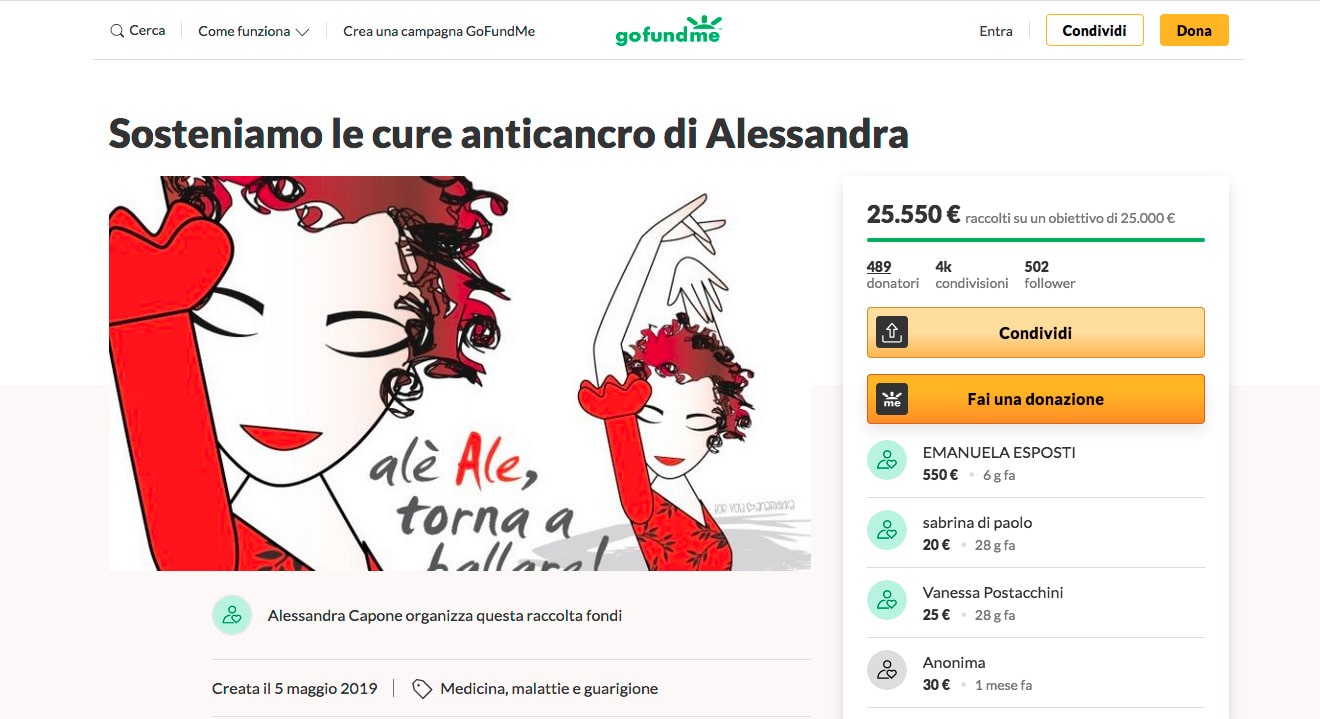The image size is (1320, 719).
Task: Click the organizer Alessandra Capone avatar
Action: pyautogui.click(x=232, y=615)
